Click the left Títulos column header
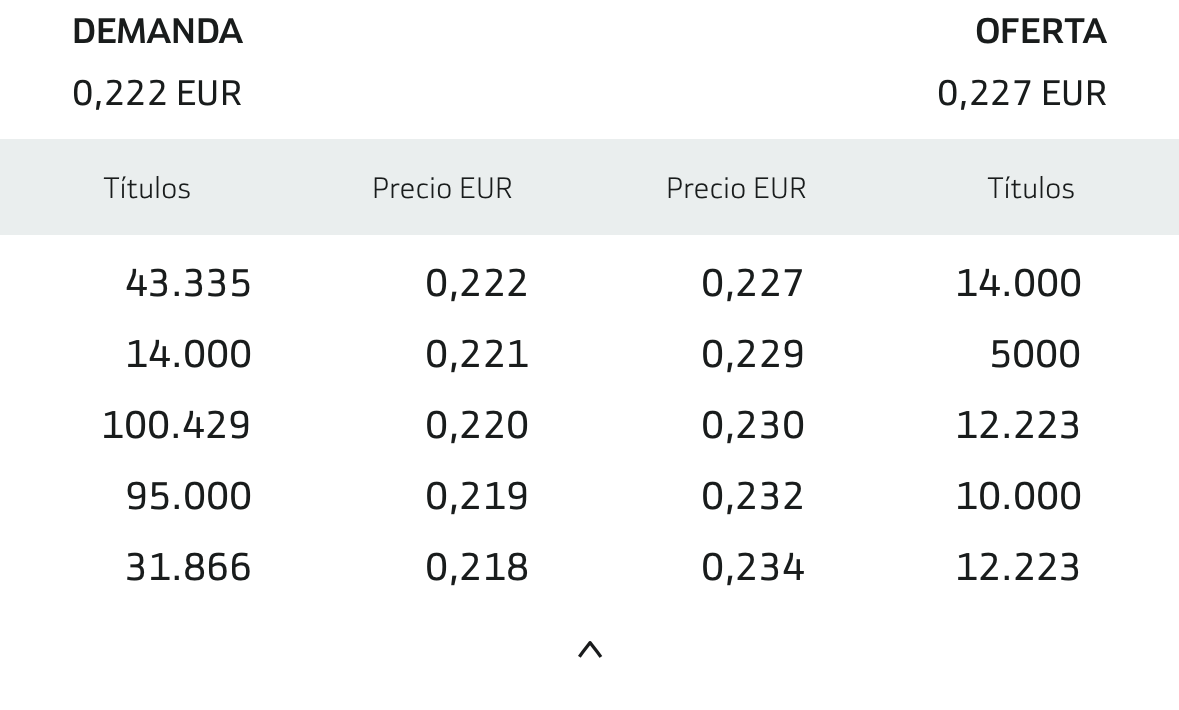The width and height of the screenshot is (1179, 710). [x=147, y=188]
